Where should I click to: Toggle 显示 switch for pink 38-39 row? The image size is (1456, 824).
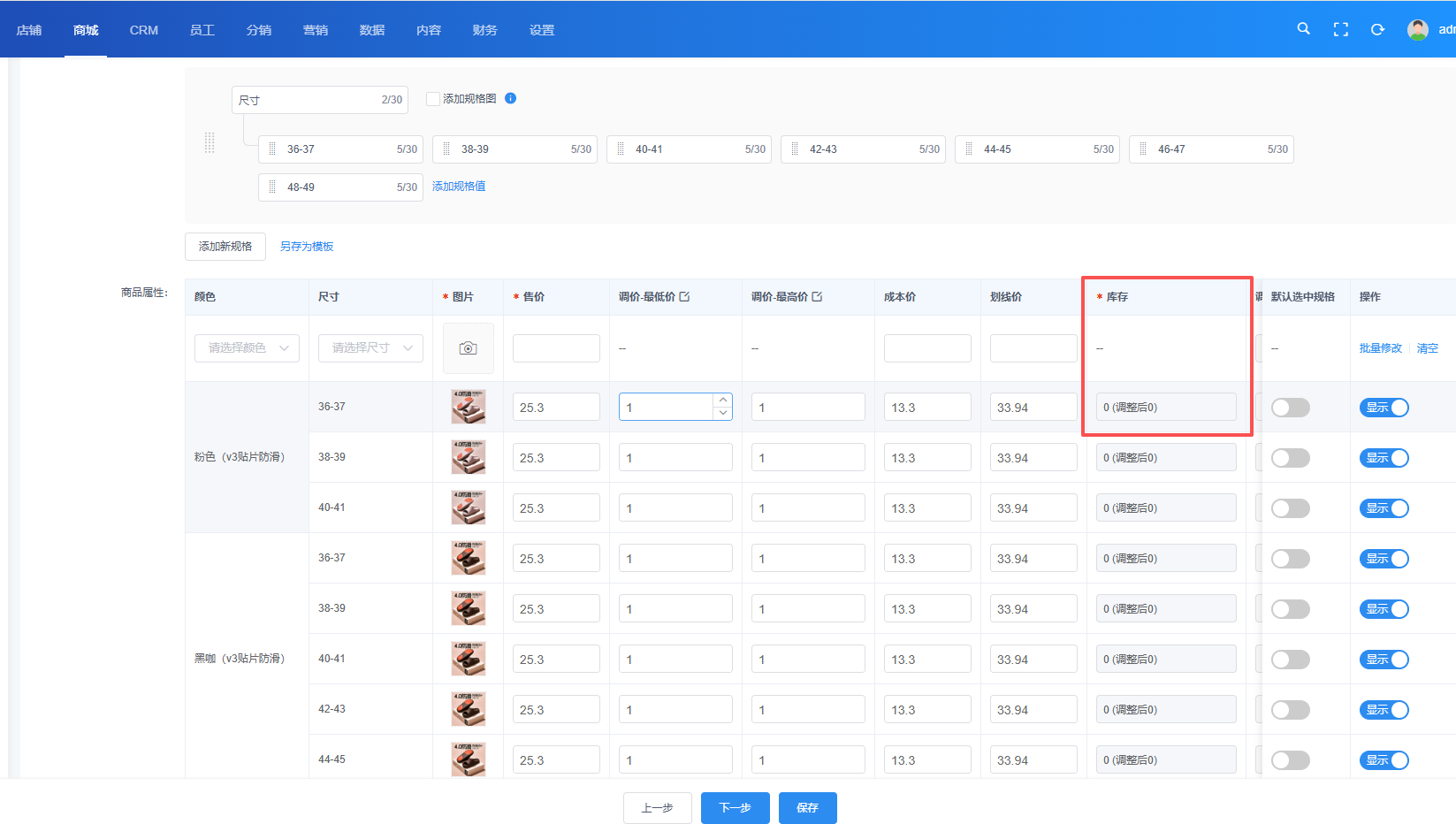(1384, 458)
